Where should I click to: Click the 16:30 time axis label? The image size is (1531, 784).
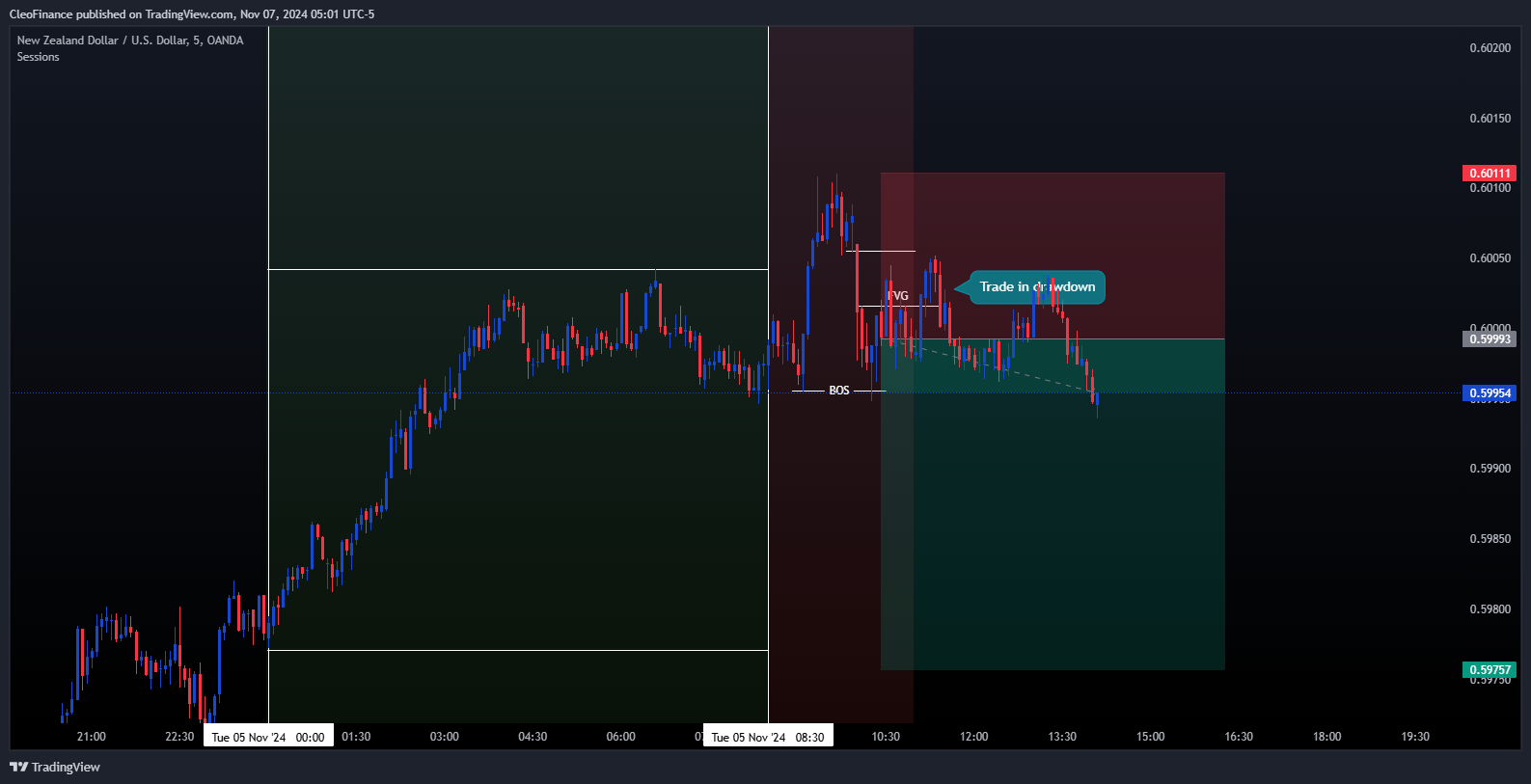1239,737
